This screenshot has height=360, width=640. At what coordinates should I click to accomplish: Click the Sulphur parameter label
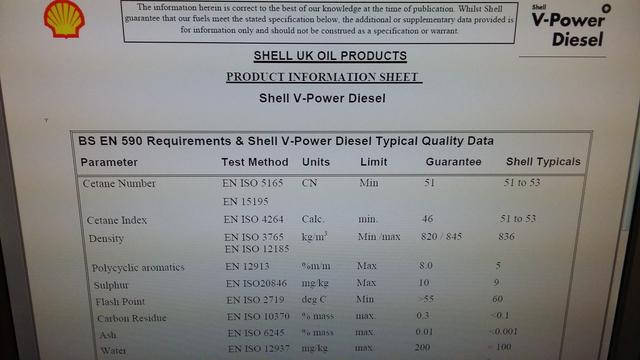(x=111, y=285)
